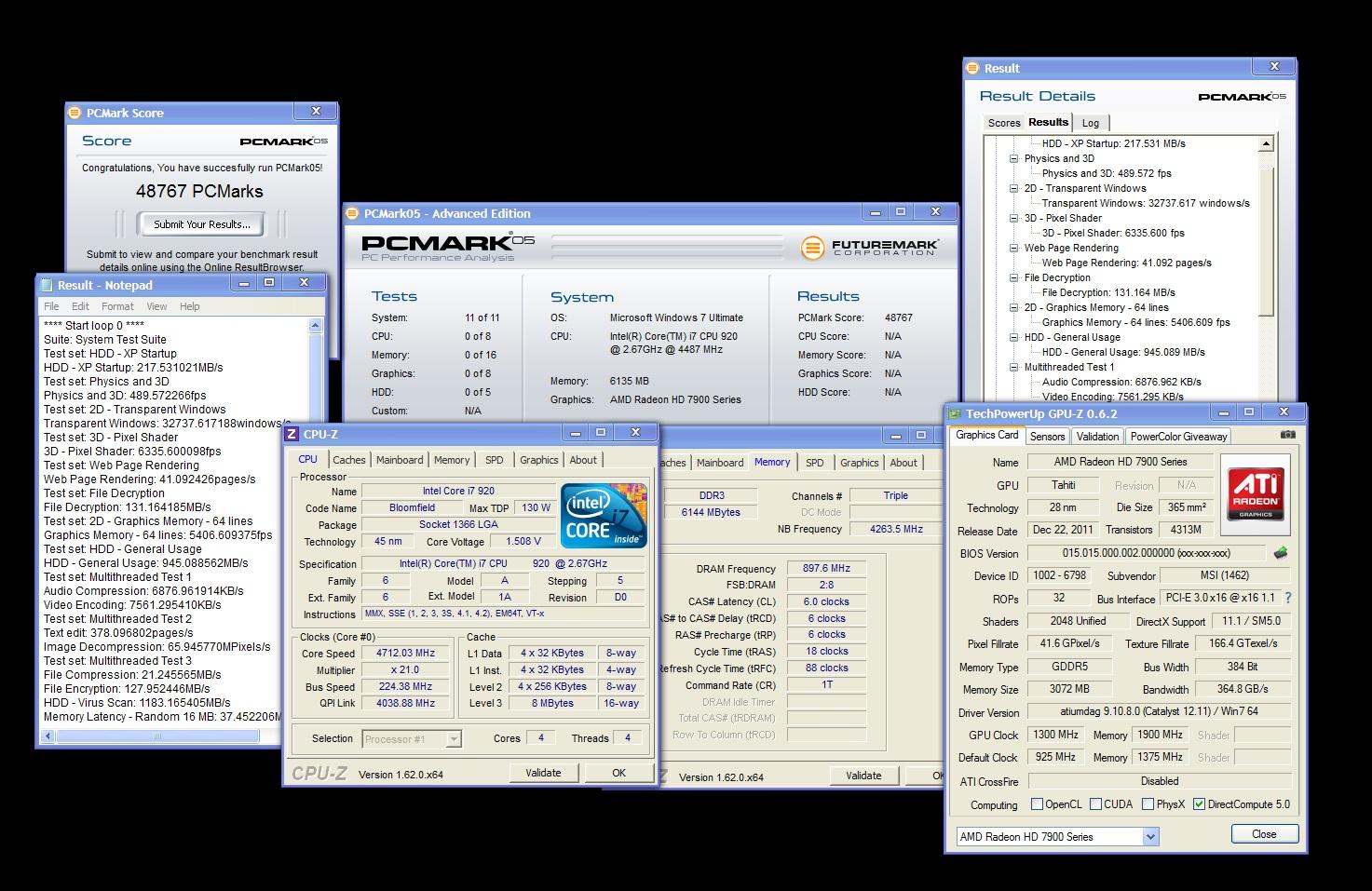
Task: Collapse the 3D - Pixel Shader node
Action: point(1014,218)
